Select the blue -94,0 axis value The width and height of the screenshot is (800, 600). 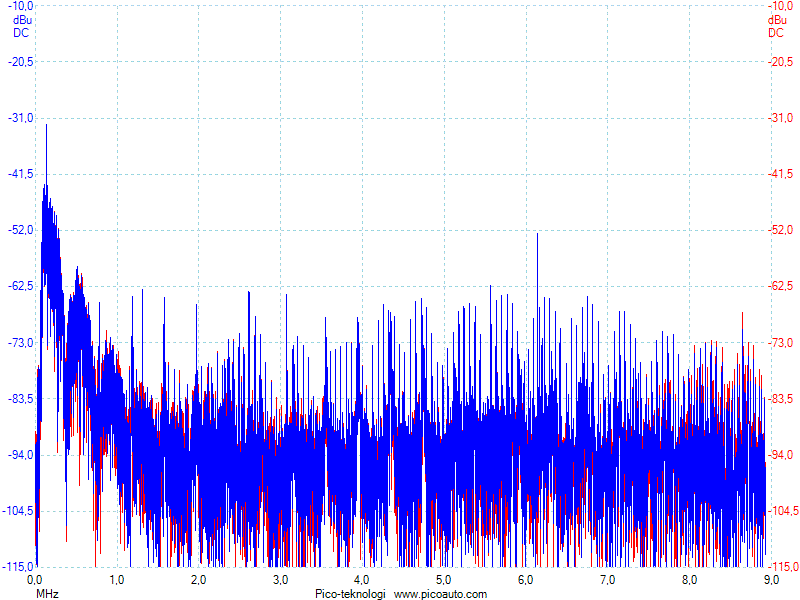pos(21,455)
